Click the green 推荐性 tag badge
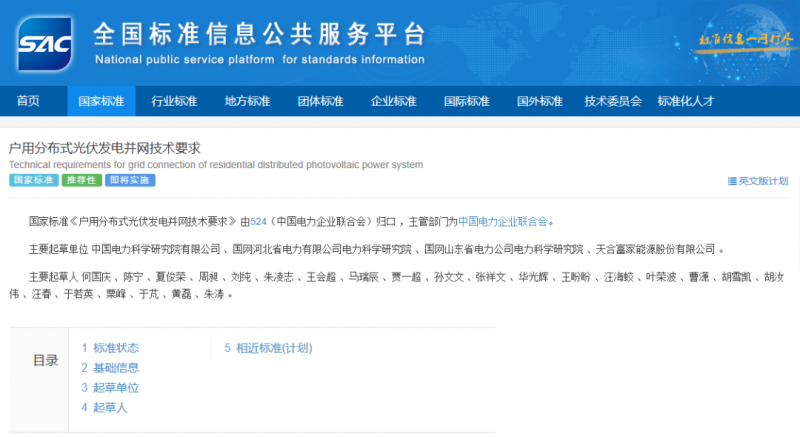Image resolution: width=800 pixels, height=437 pixels. pyautogui.click(x=81, y=181)
